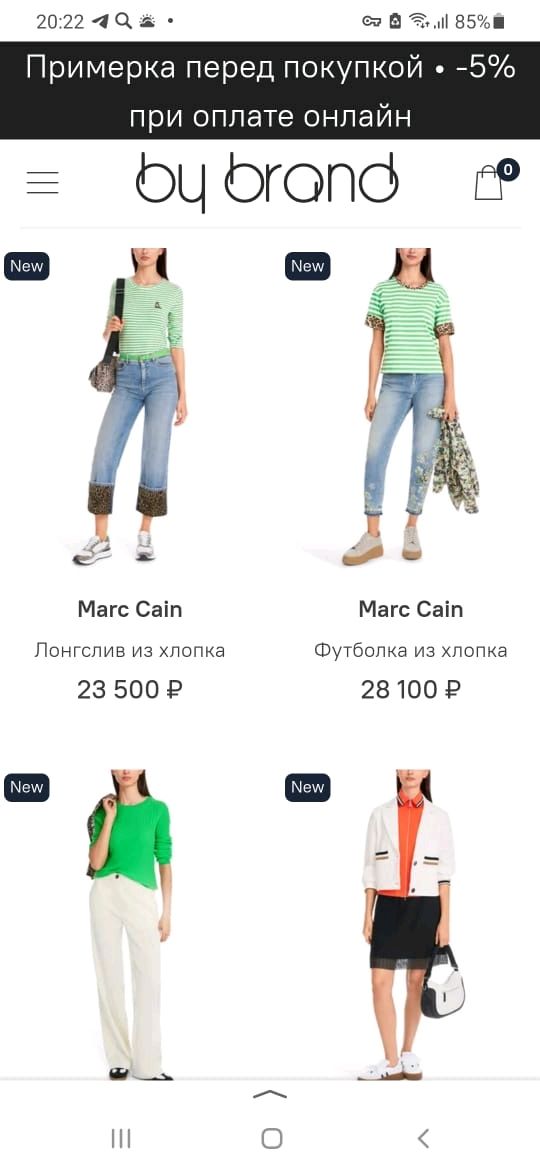Tap the New badge on the green sweater
The height and width of the screenshot is (1170, 540).
pos(27,788)
